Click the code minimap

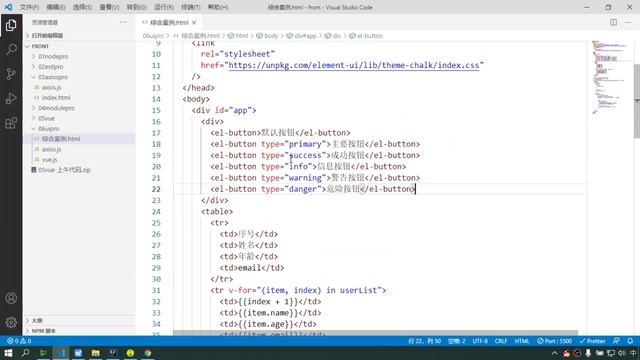point(610,78)
